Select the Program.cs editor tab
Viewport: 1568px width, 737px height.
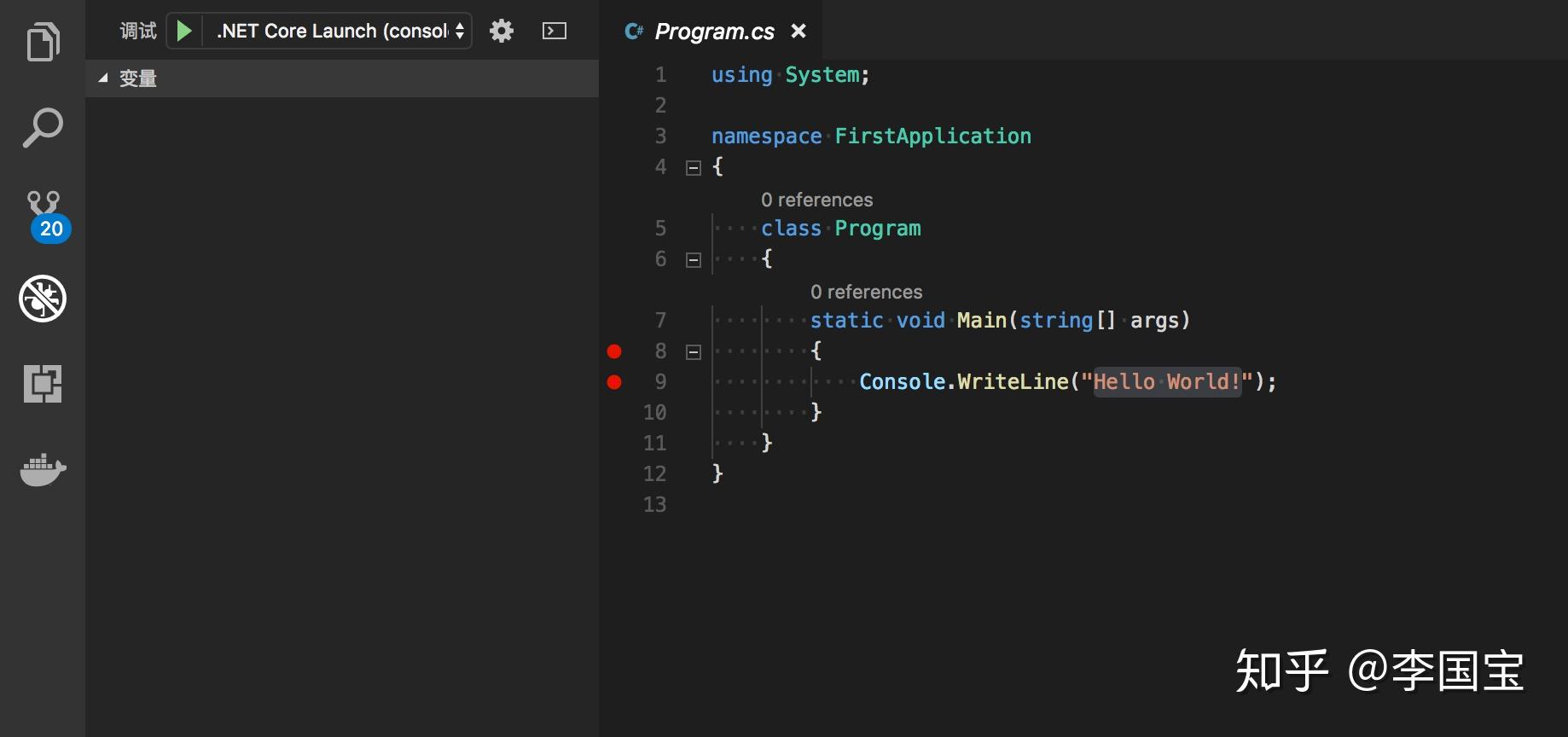coord(713,32)
